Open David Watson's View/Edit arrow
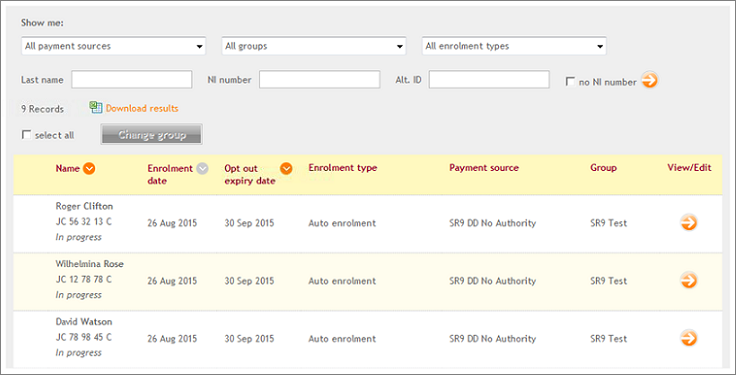The image size is (736, 375). [689, 338]
